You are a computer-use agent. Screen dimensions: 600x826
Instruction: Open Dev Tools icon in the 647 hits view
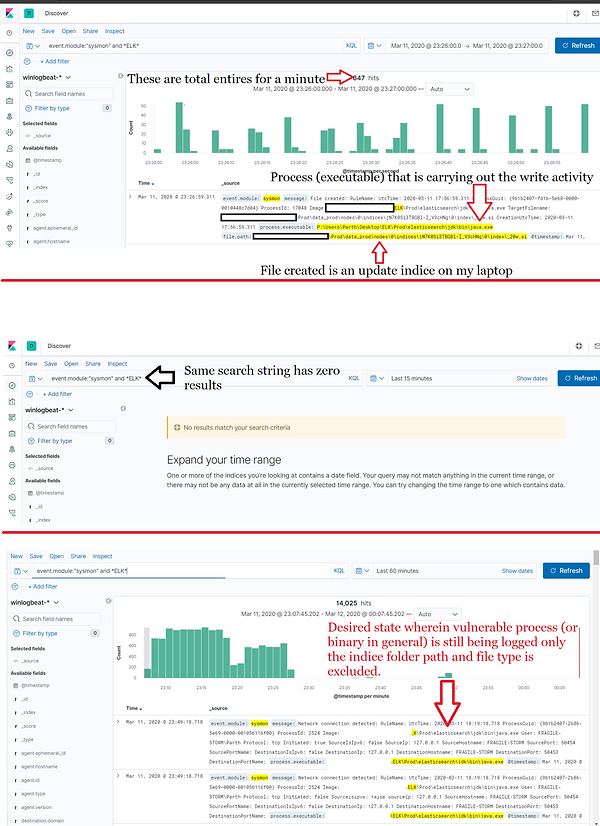pos(9,228)
